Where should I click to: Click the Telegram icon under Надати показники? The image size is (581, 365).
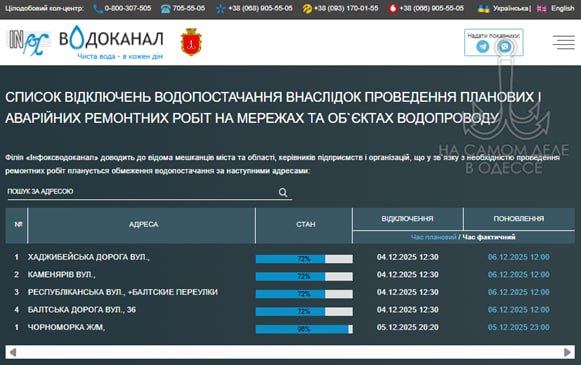482,47
